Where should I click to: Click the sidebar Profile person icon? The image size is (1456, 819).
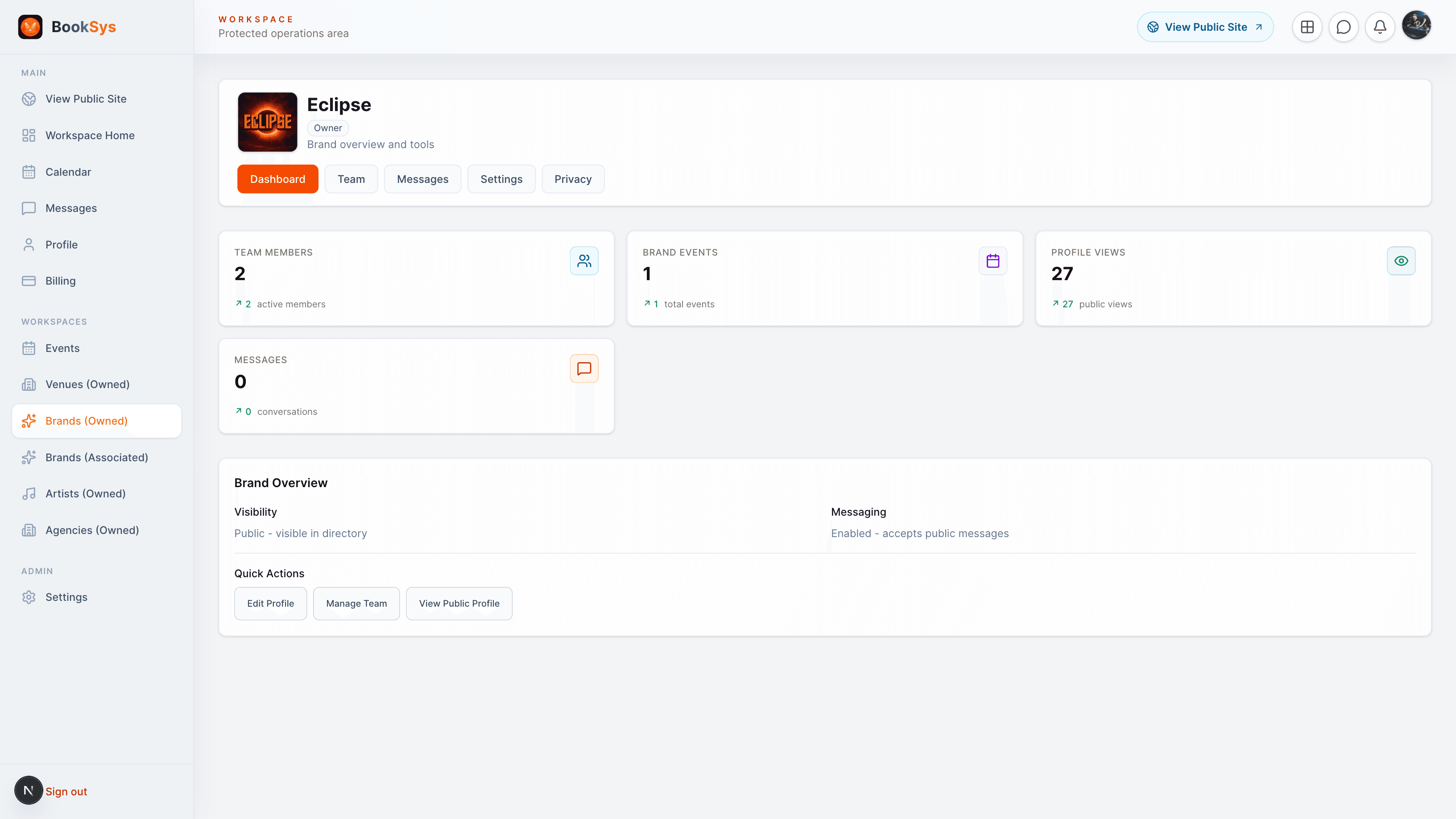[x=29, y=245]
